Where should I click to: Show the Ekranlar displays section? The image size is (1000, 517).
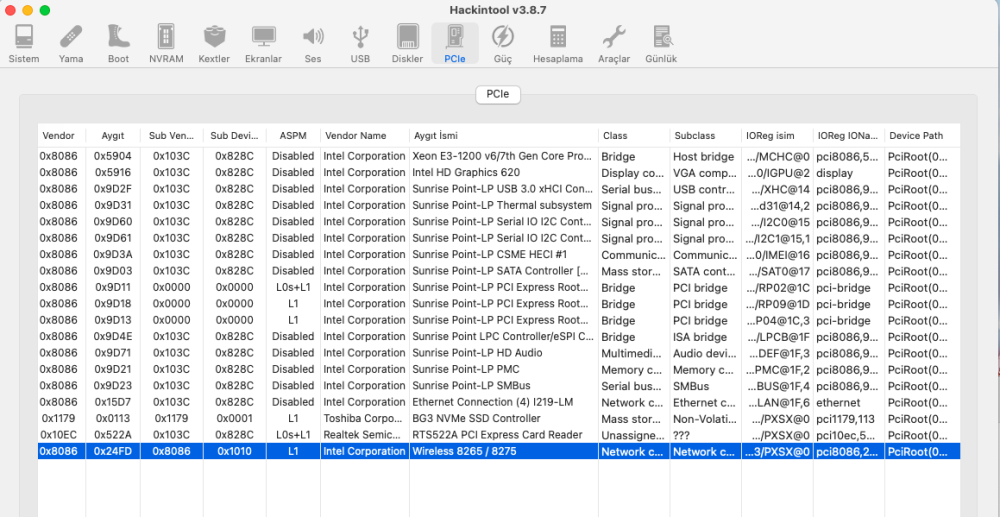[263, 43]
